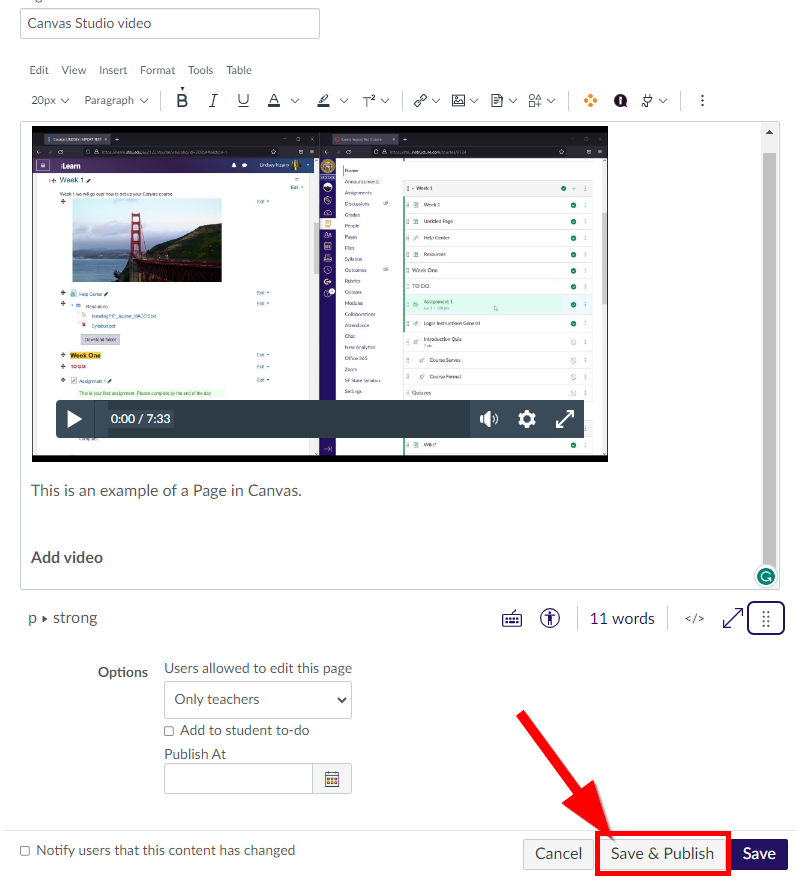Click the Save button
Image resolution: width=808 pixels, height=884 pixels.
[x=759, y=854]
